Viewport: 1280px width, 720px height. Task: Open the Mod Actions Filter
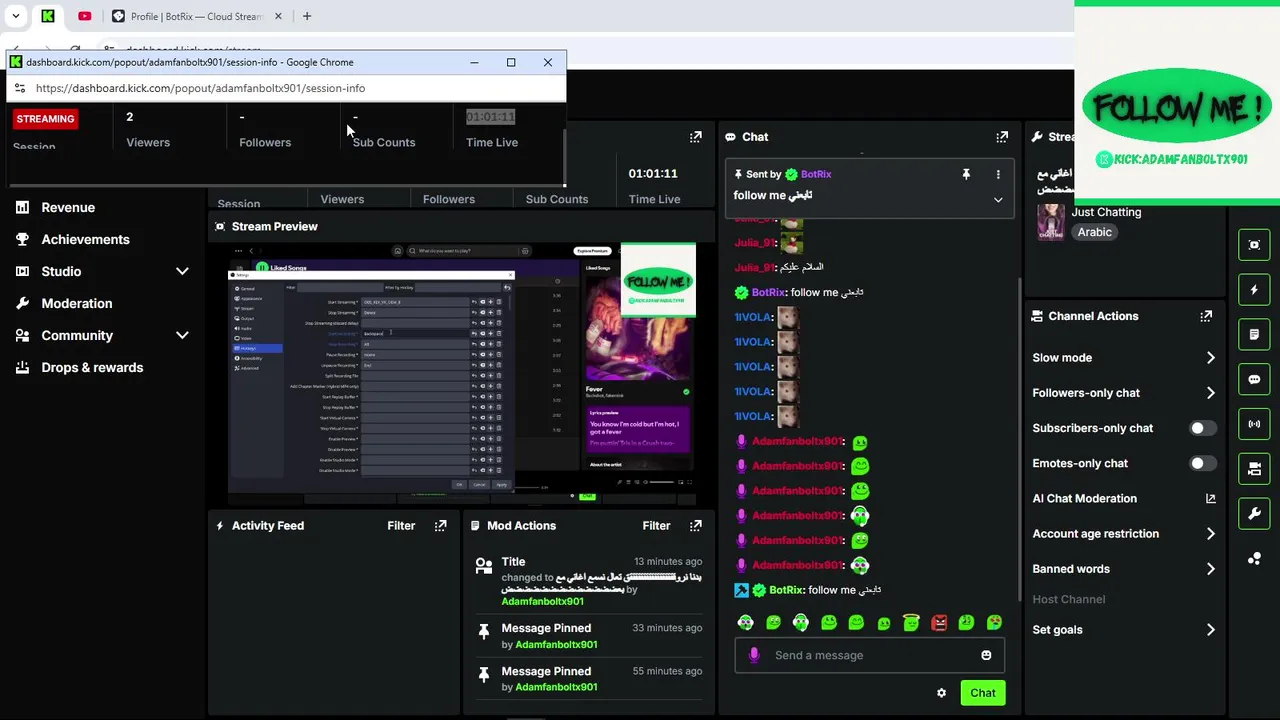[x=656, y=525]
